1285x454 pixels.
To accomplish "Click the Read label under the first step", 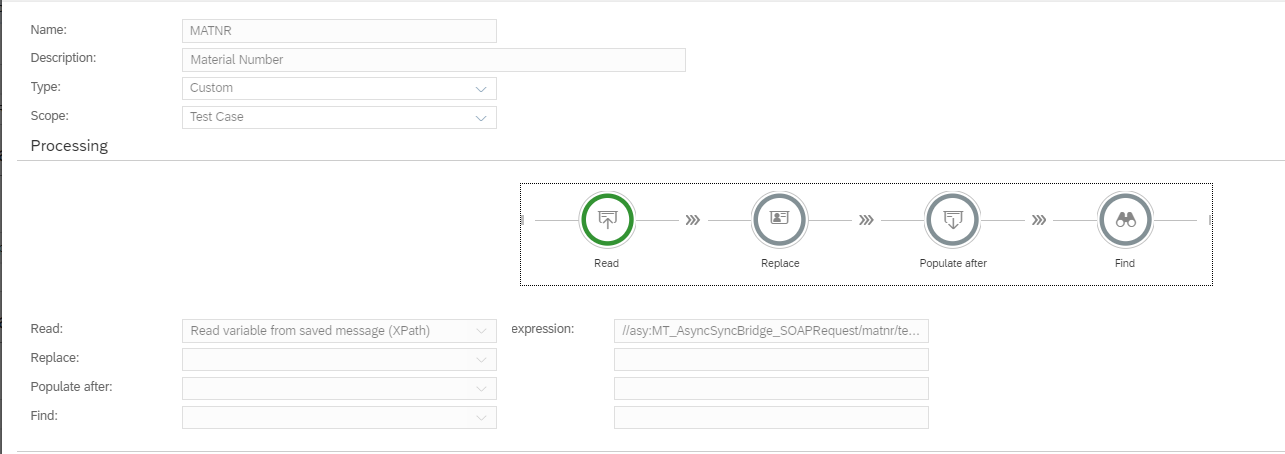I will coord(606,264).
